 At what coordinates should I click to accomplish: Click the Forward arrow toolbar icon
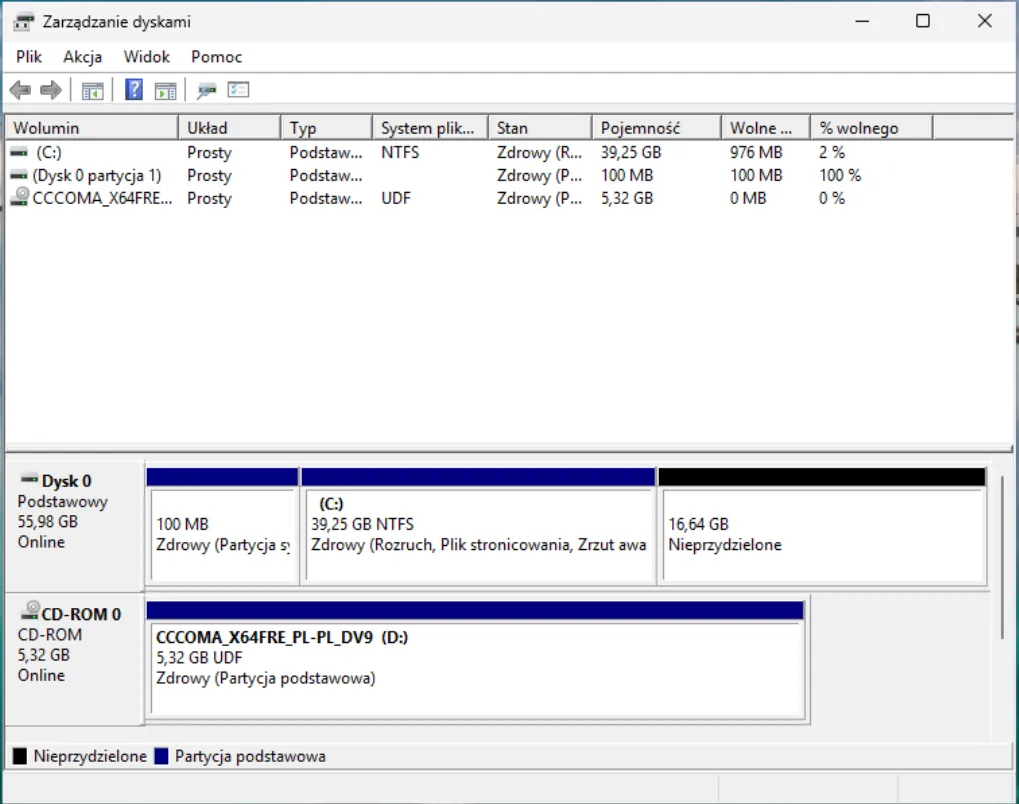tap(50, 91)
